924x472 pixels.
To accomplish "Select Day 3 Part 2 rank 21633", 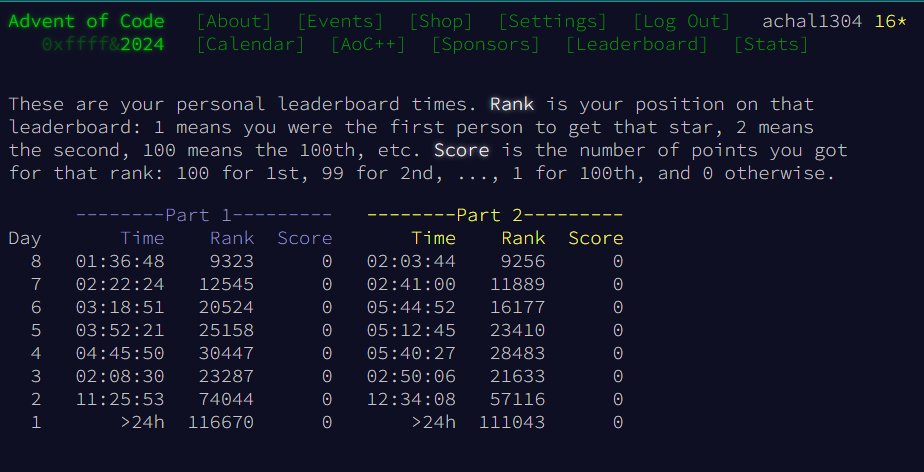I will (517, 376).
